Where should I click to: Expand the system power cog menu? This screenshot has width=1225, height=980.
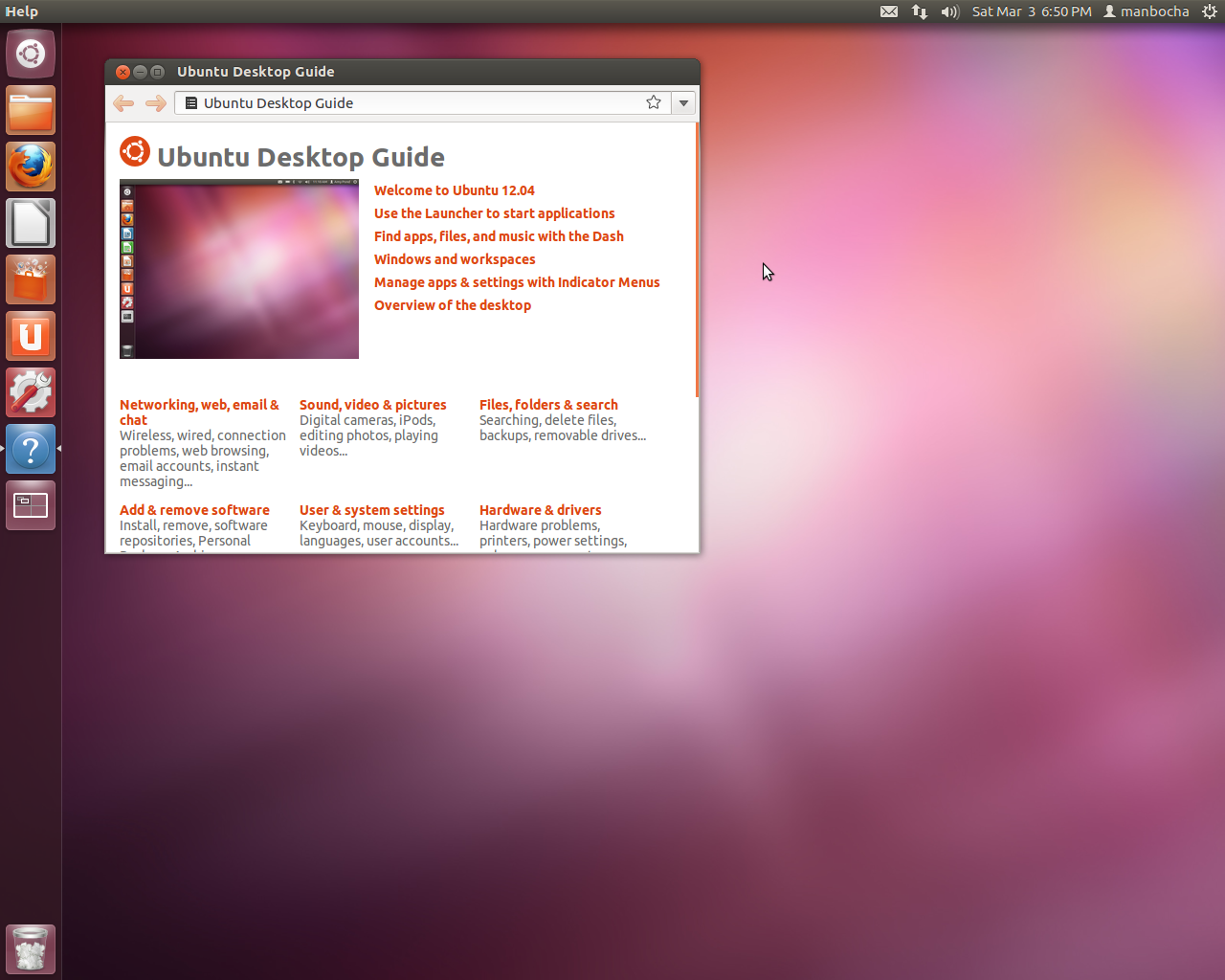click(x=1209, y=11)
